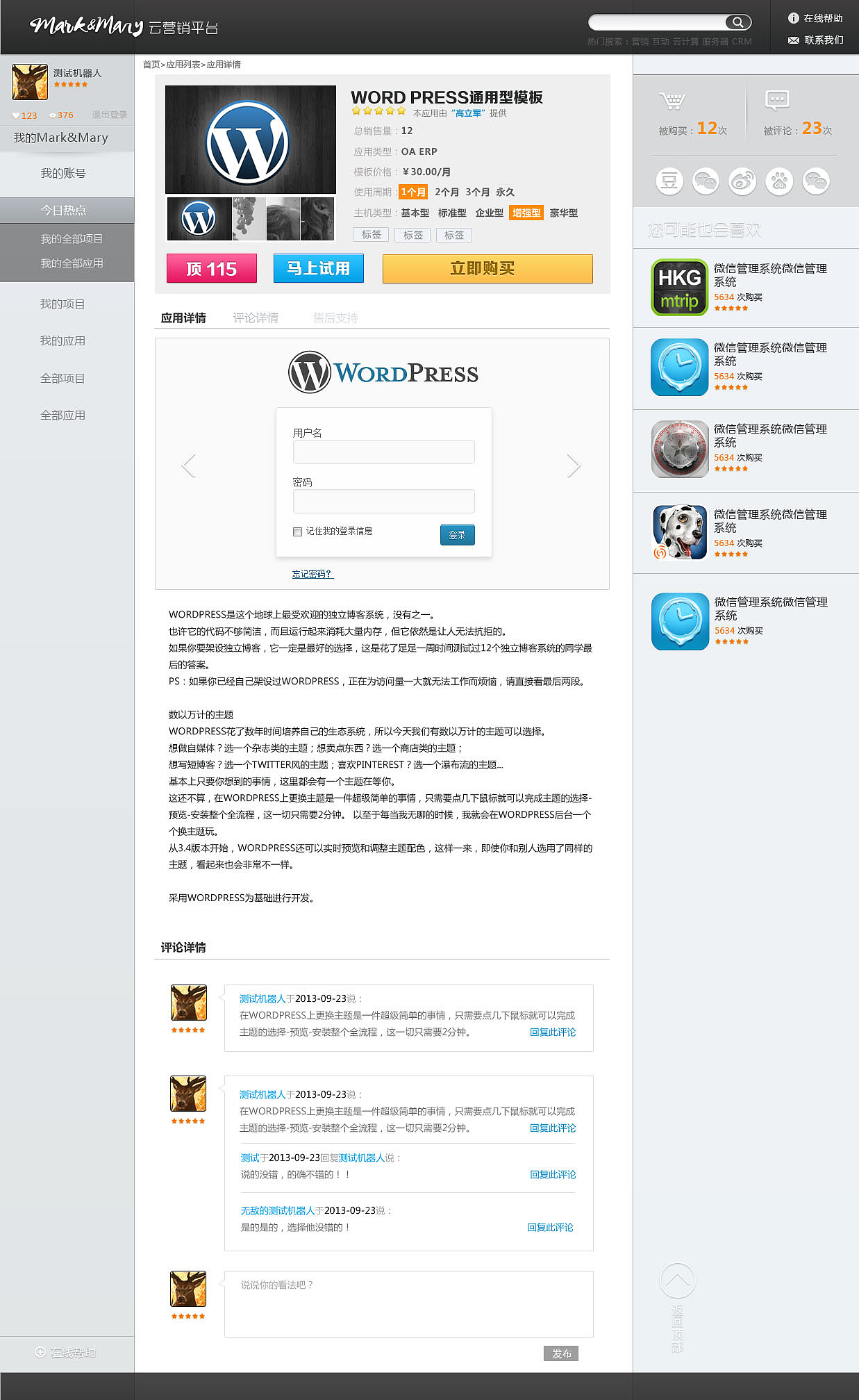
Task: Select the 2个月 usage period
Action: click(x=447, y=192)
